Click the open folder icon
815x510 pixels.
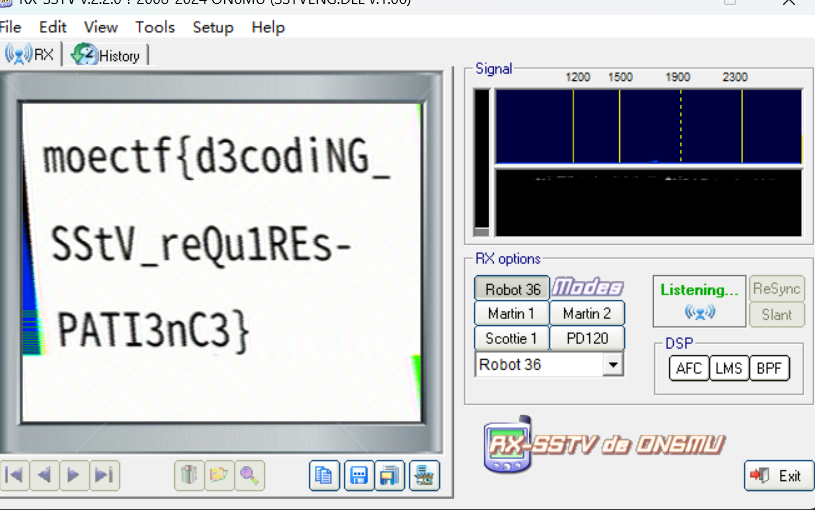219,475
